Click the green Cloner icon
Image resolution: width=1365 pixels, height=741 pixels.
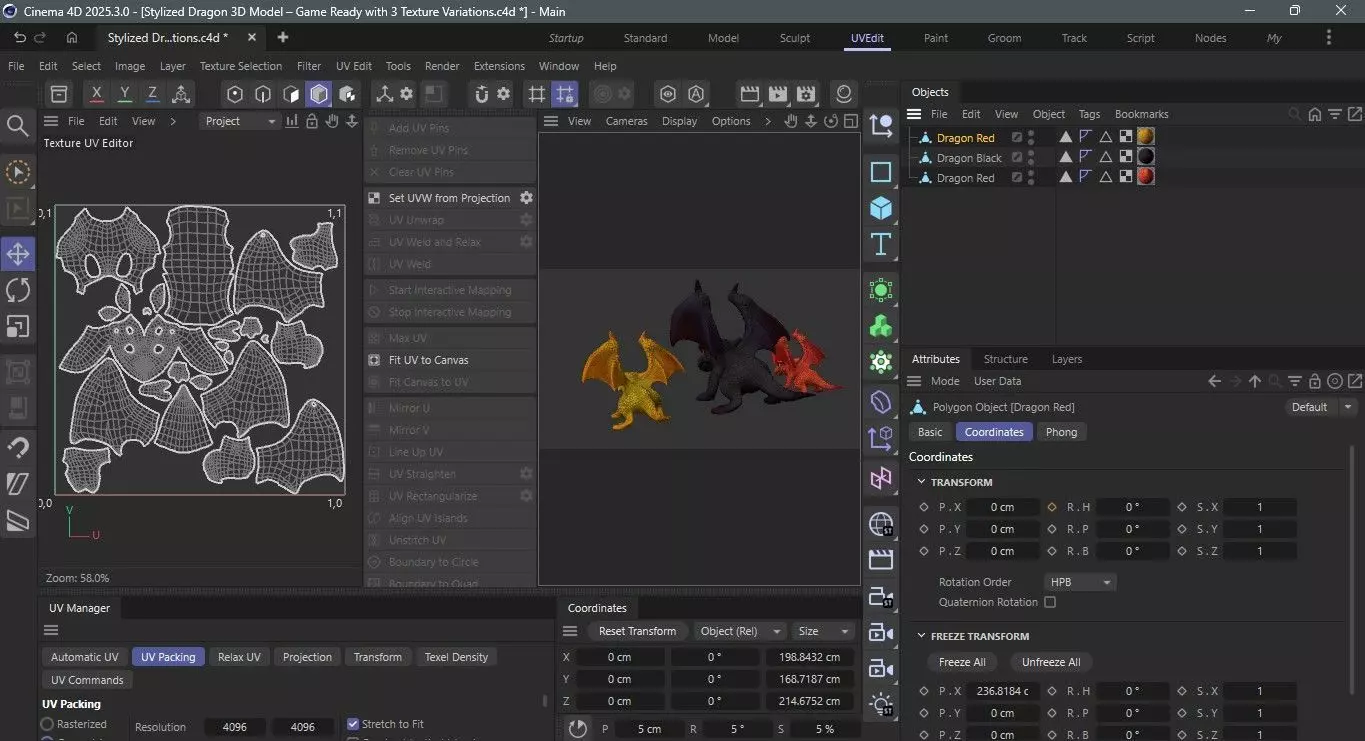(x=881, y=326)
